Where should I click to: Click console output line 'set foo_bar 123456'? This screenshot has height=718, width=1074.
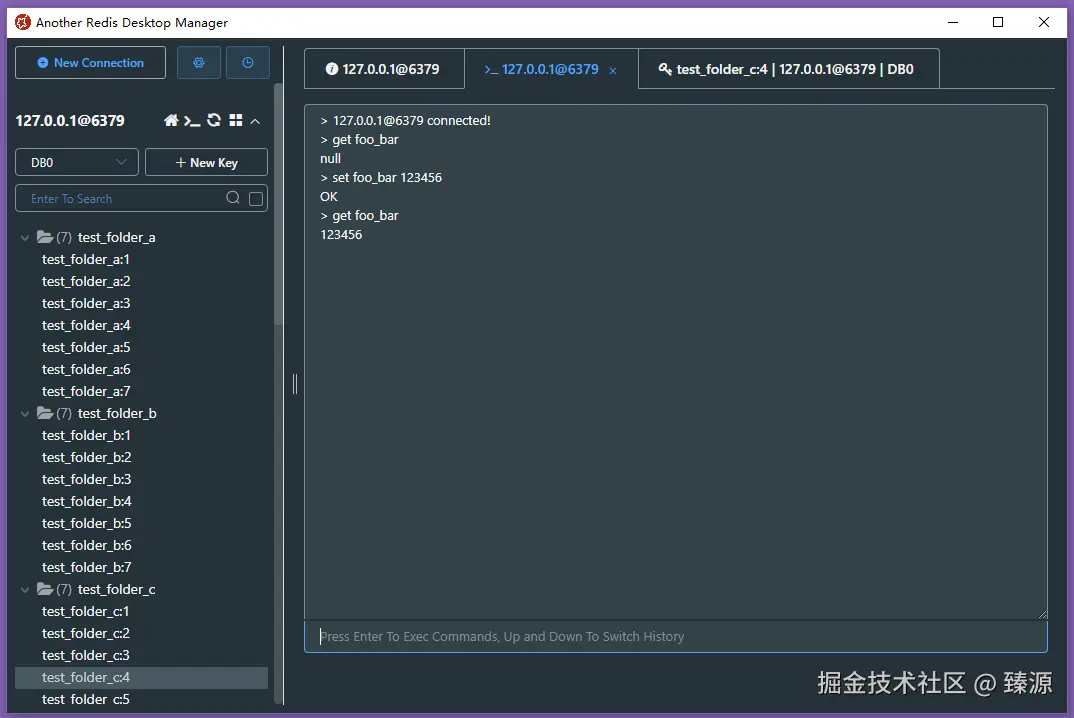[386, 177]
